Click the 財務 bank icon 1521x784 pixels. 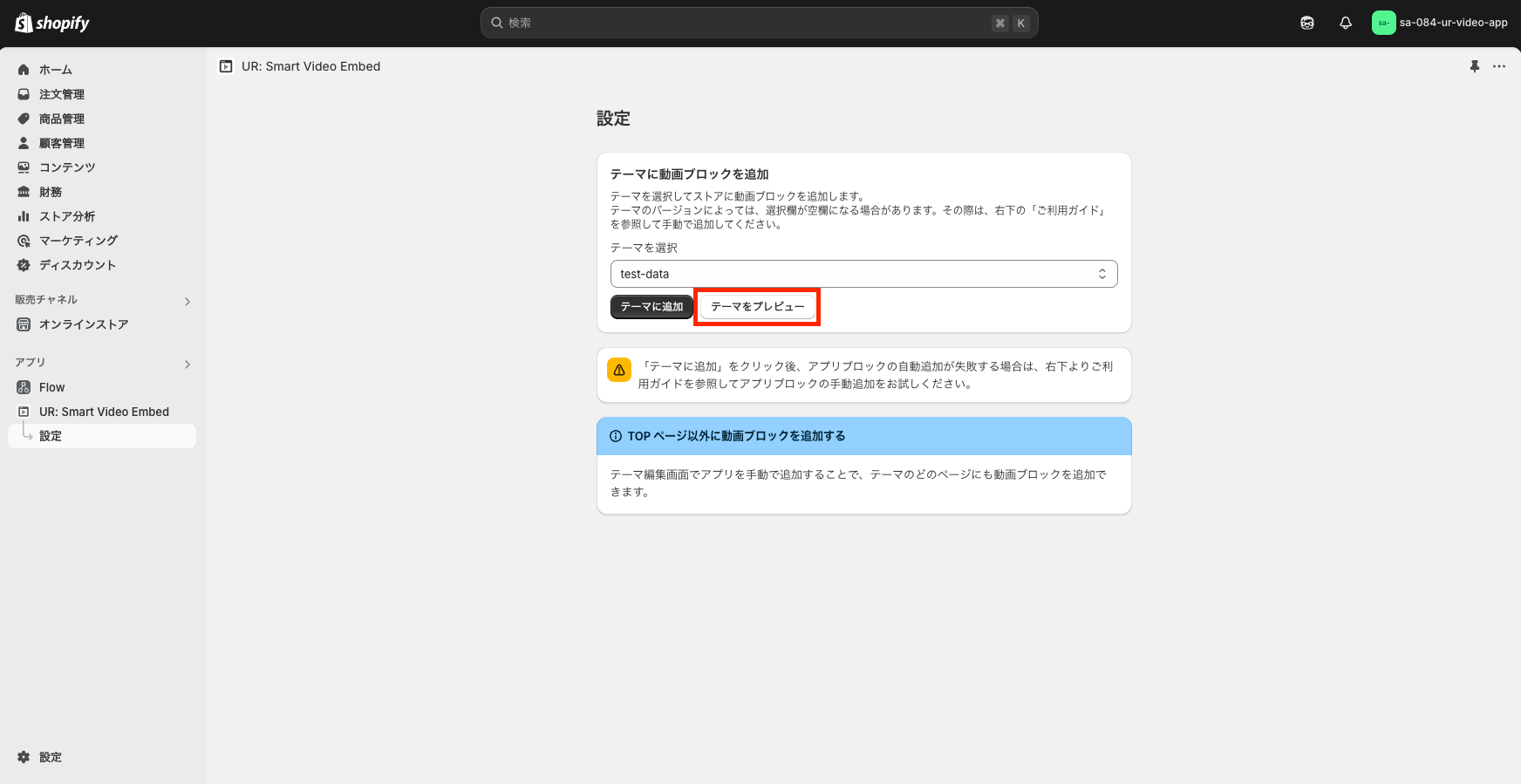(x=24, y=192)
